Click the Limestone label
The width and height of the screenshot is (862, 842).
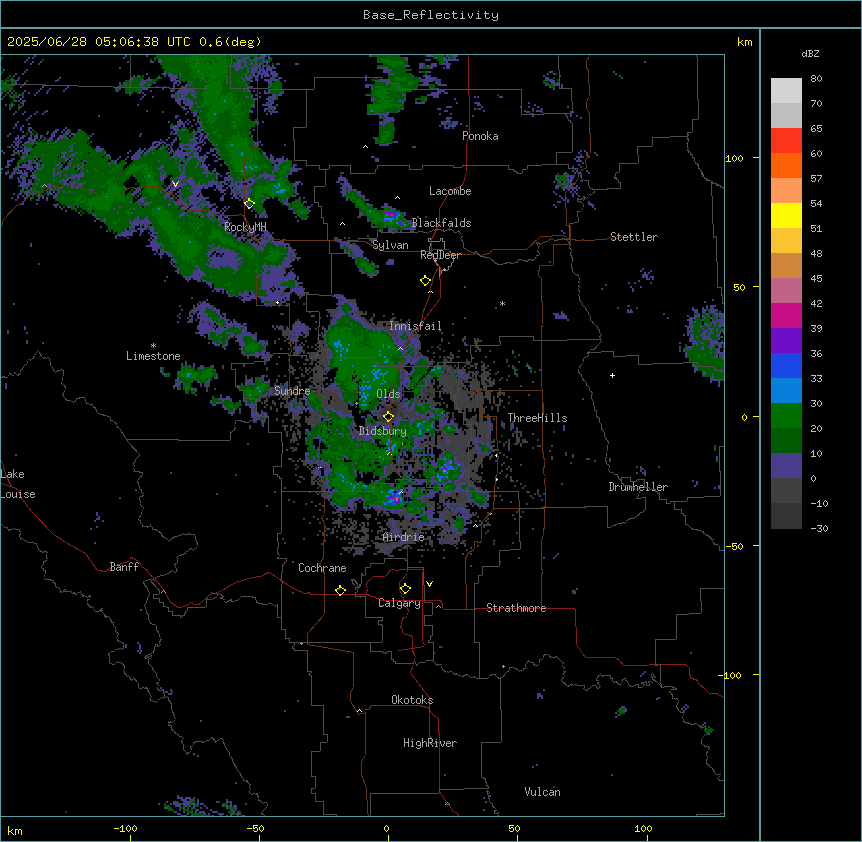[x=153, y=356]
